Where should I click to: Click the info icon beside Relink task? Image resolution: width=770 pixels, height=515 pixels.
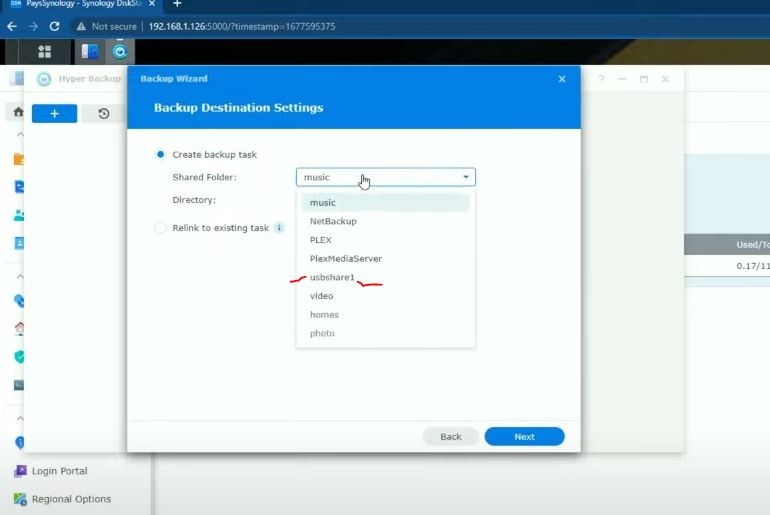click(x=279, y=228)
